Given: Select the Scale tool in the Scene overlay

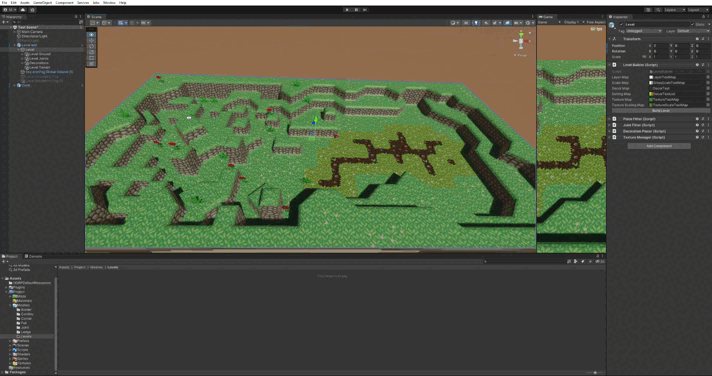Looking at the screenshot, I should (x=91, y=52).
